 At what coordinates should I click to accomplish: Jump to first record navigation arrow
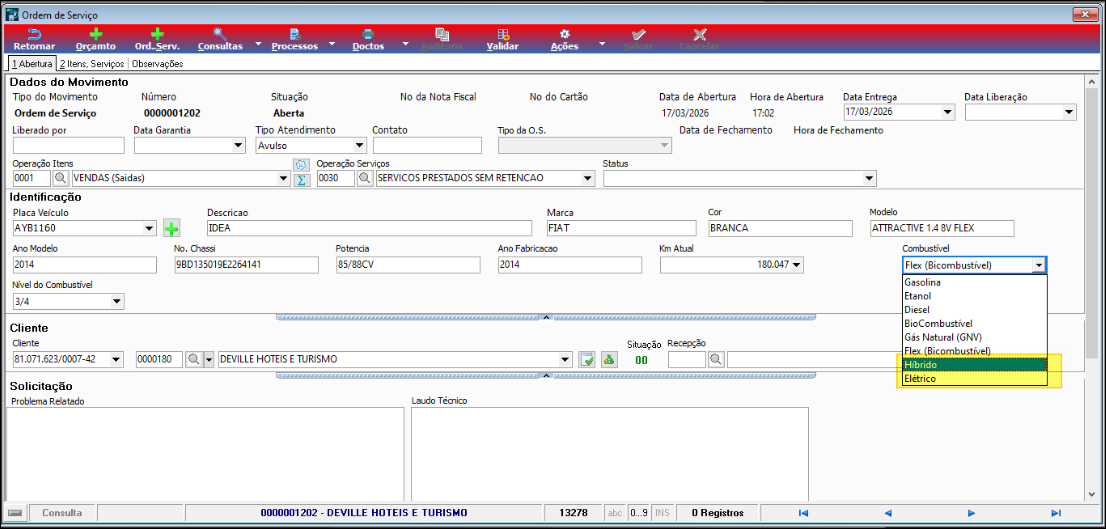point(802,513)
